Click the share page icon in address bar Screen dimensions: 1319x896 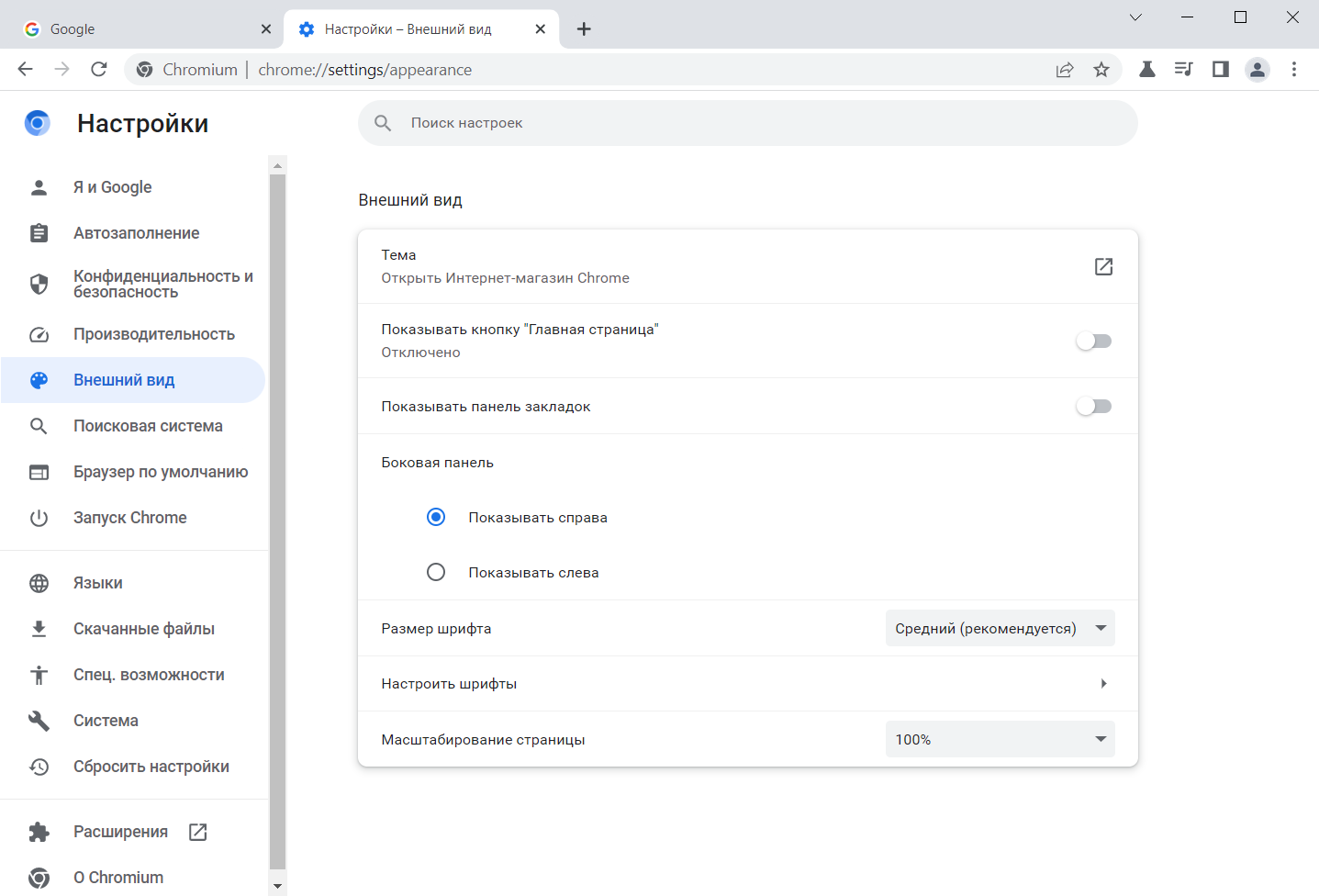click(x=1065, y=70)
